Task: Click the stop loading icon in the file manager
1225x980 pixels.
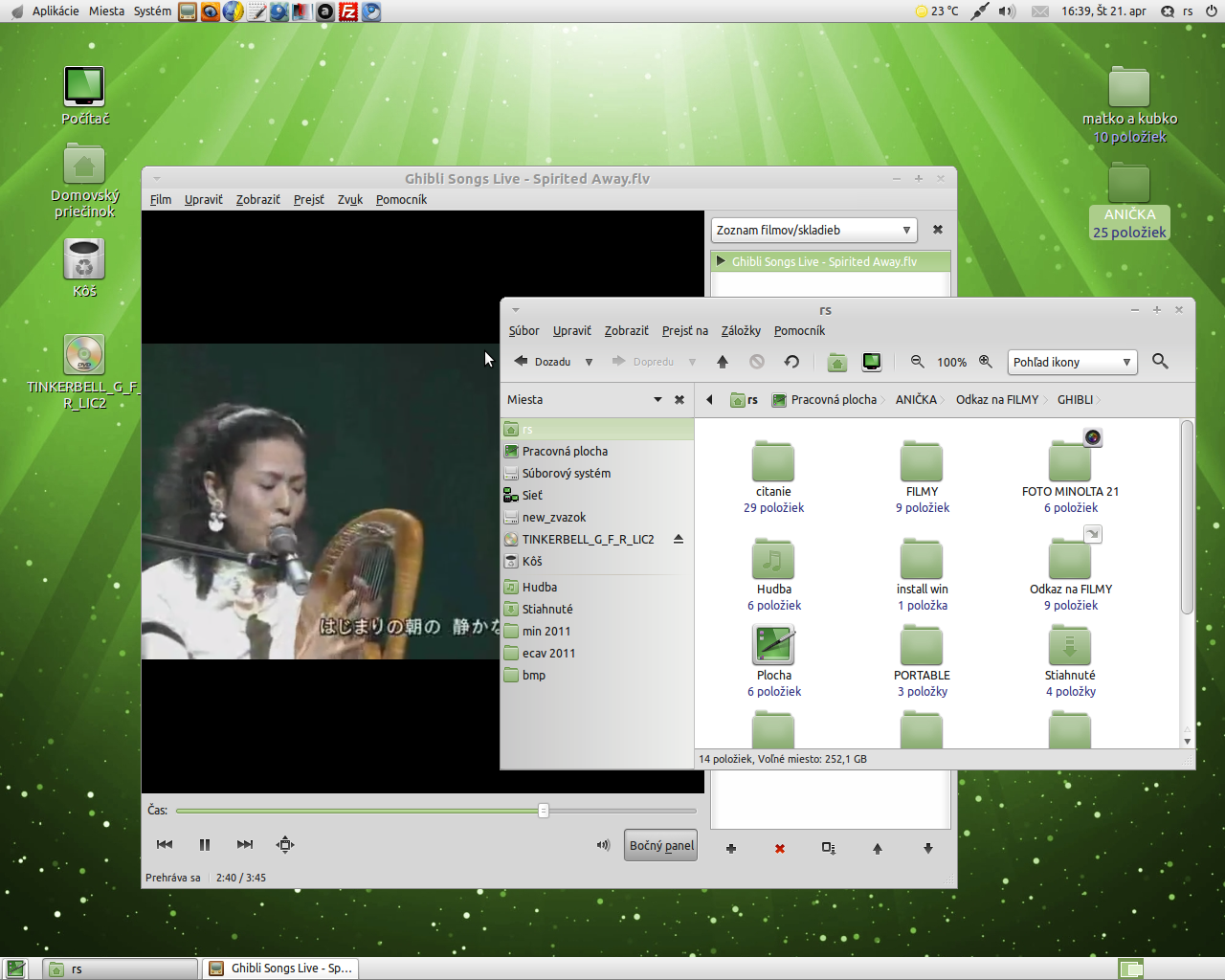Action: coord(757,362)
